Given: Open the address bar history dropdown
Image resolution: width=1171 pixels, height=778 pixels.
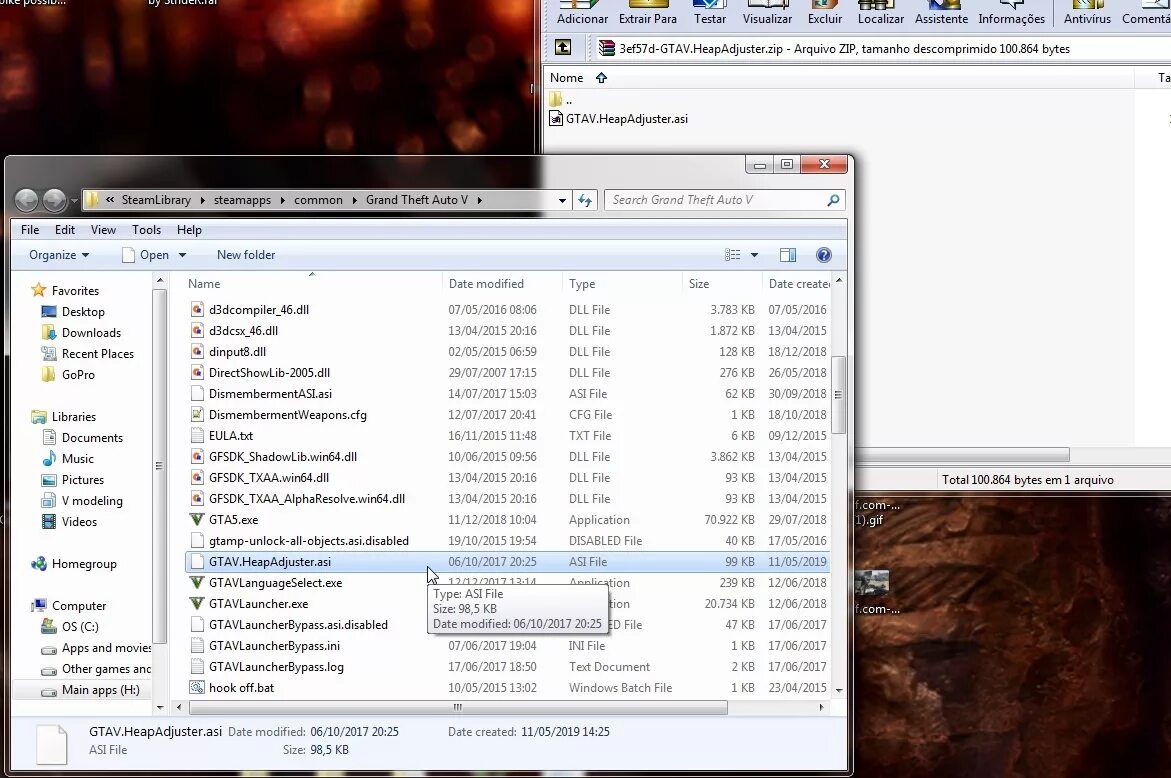Looking at the screenshot, I should pyautogui.click(x=562, y=200).
